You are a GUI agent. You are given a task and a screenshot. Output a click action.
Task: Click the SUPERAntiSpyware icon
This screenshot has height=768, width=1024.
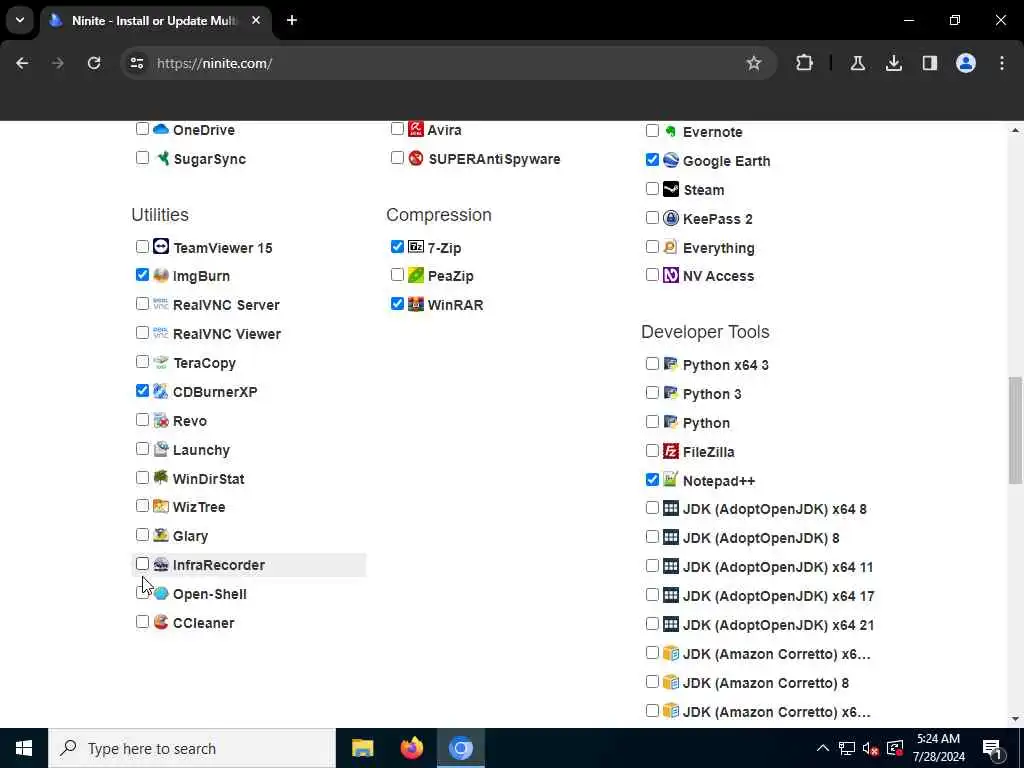(x=416, y=158)
